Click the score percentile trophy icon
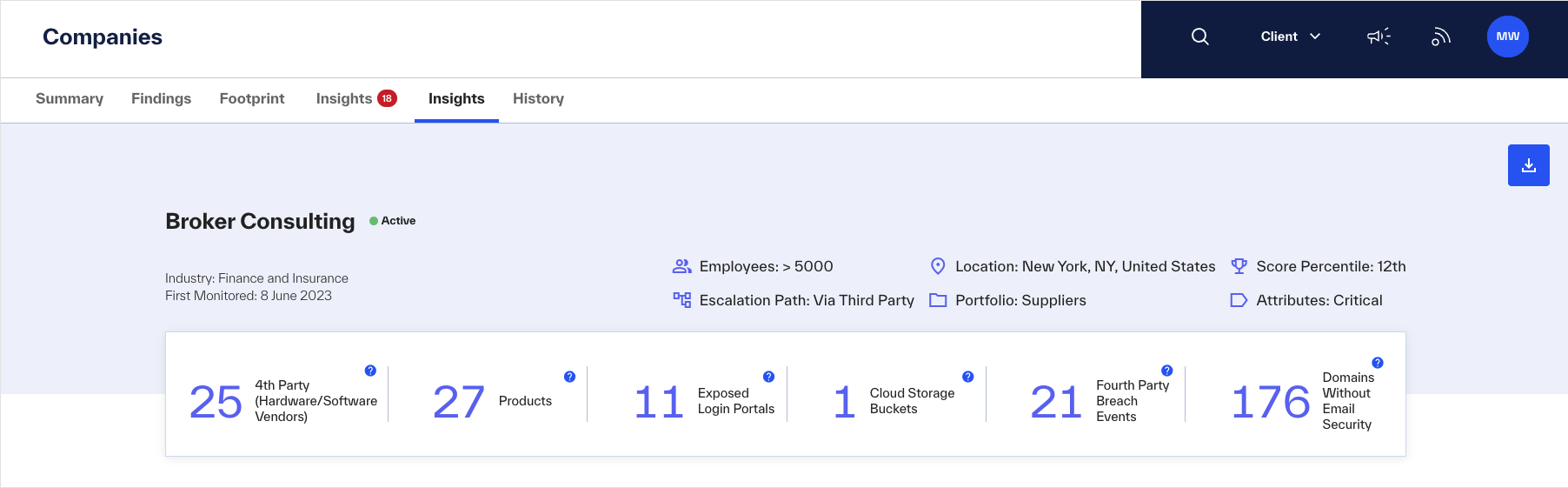 (1239, 266)
